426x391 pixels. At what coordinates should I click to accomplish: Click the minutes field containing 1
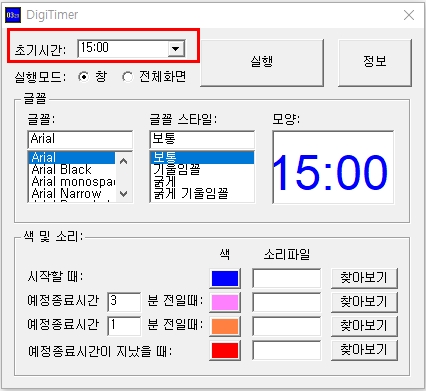tap(124, 326)
